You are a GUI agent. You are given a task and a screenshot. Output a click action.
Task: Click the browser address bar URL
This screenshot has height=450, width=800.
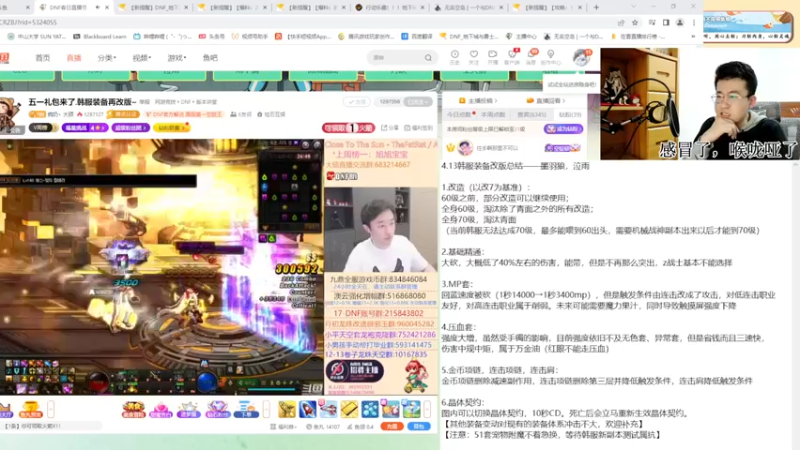(29, 22)
